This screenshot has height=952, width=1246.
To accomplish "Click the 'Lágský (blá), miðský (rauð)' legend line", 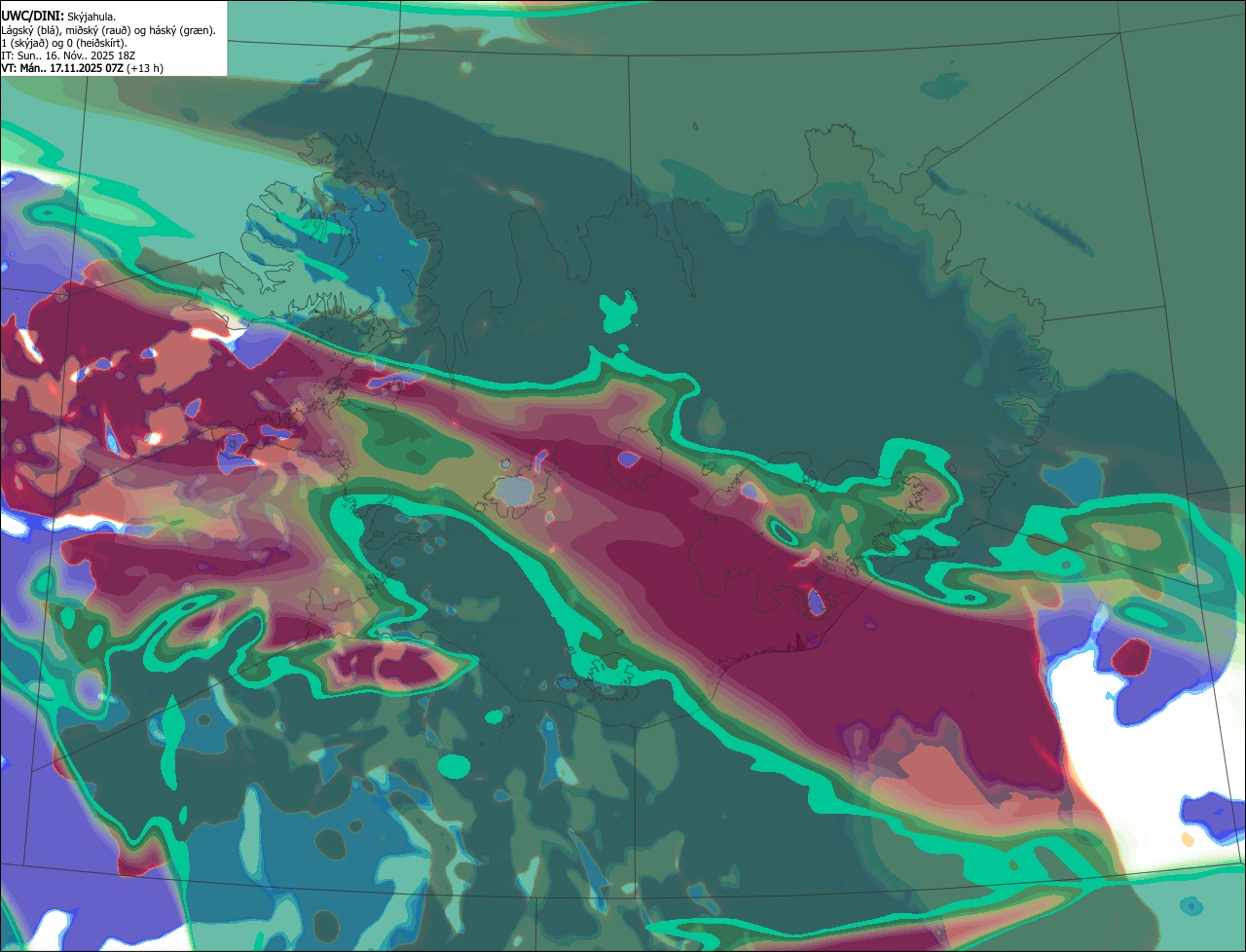I will pyautogui.click(x=108, y=30).
